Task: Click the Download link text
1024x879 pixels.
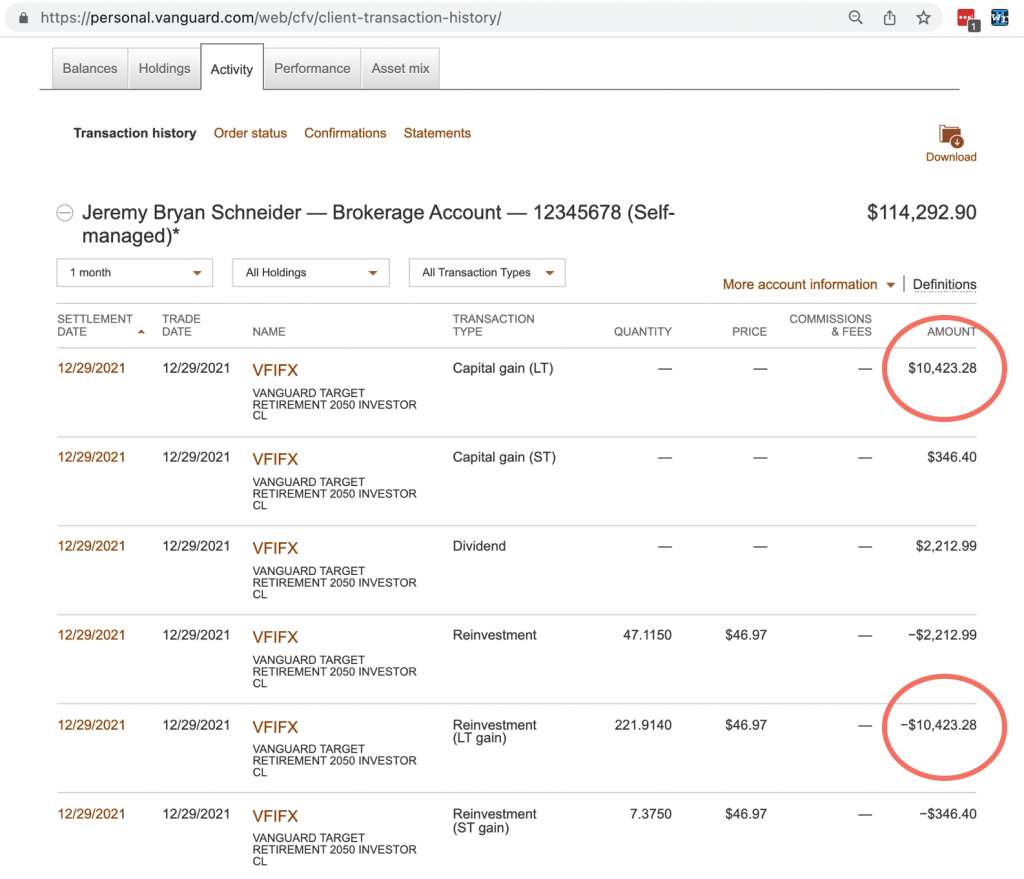Action: pos(951,157)
